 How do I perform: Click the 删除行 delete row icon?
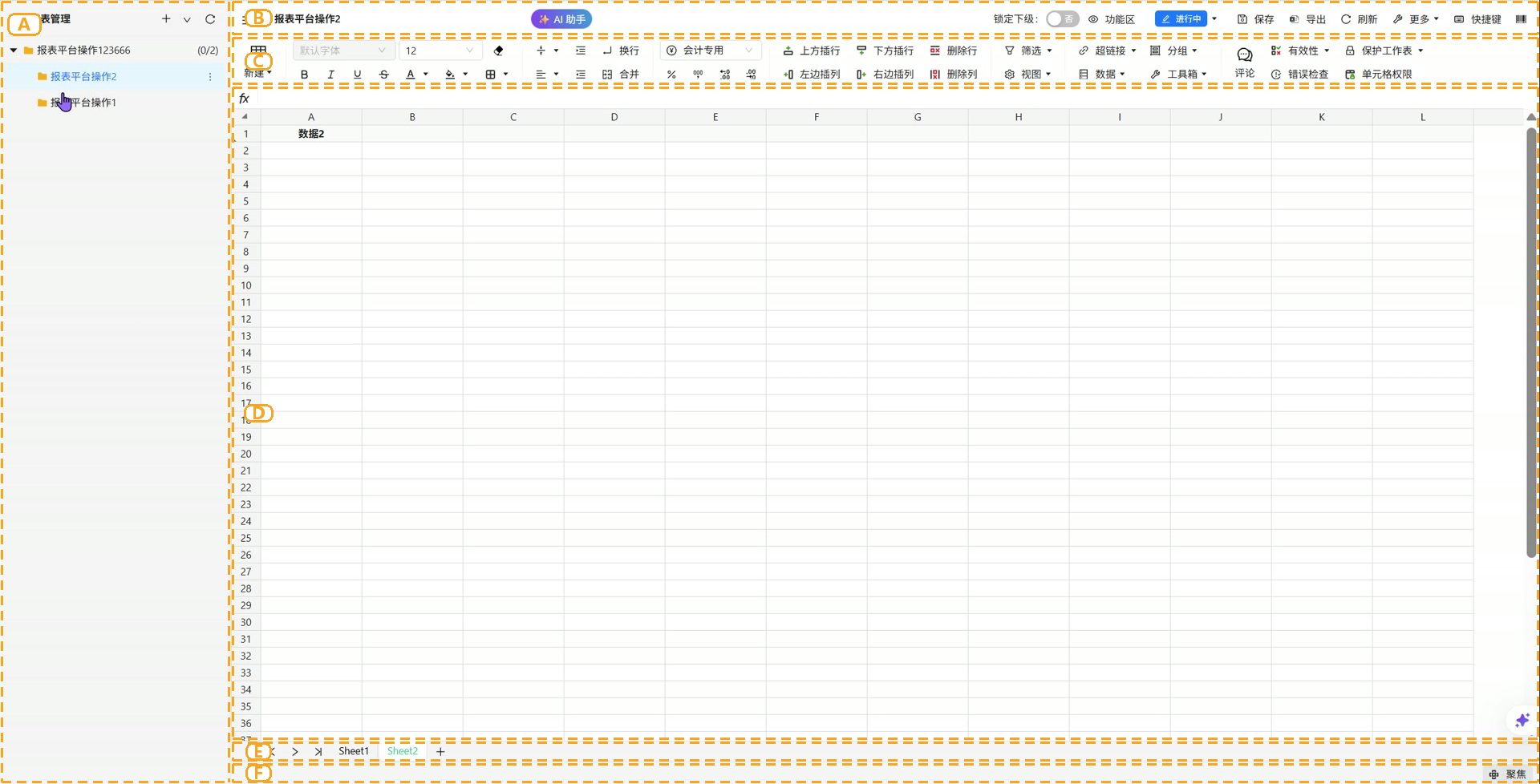pyautogui.click(x=953, y=51)
